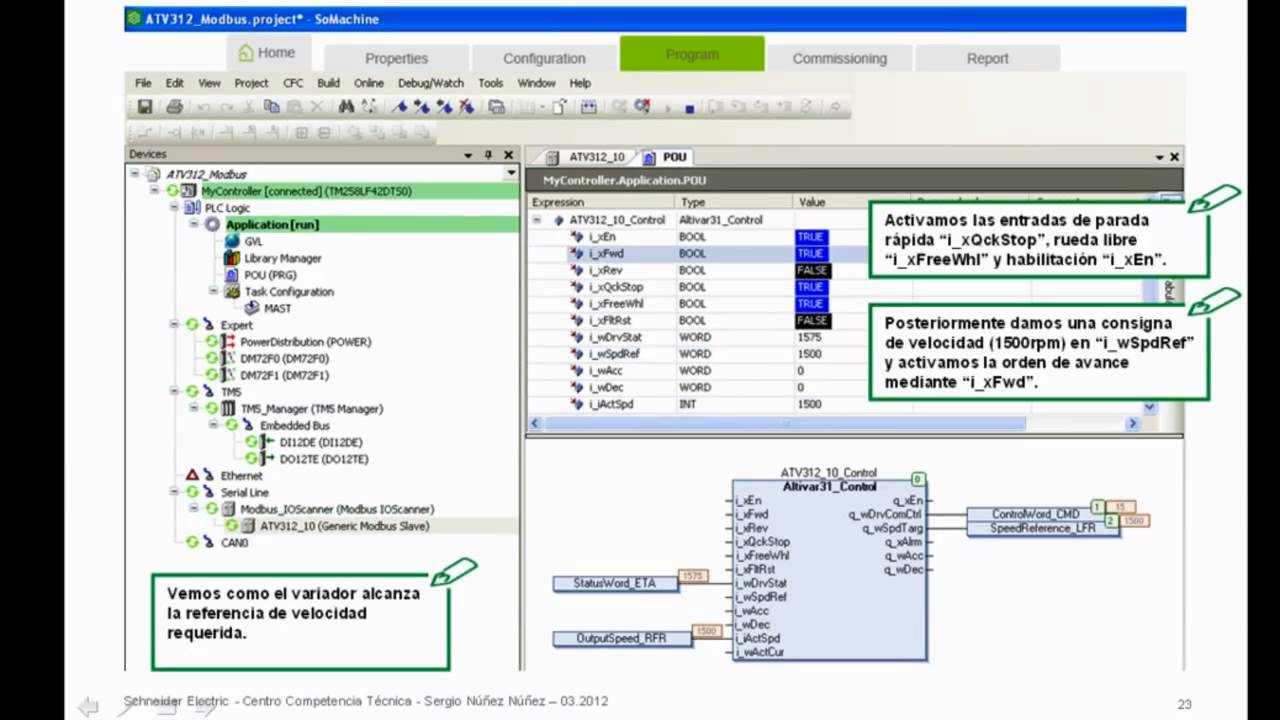Open the Report tab
Viewport: 1280px width, 720px height.
click(x=988, y=58)
